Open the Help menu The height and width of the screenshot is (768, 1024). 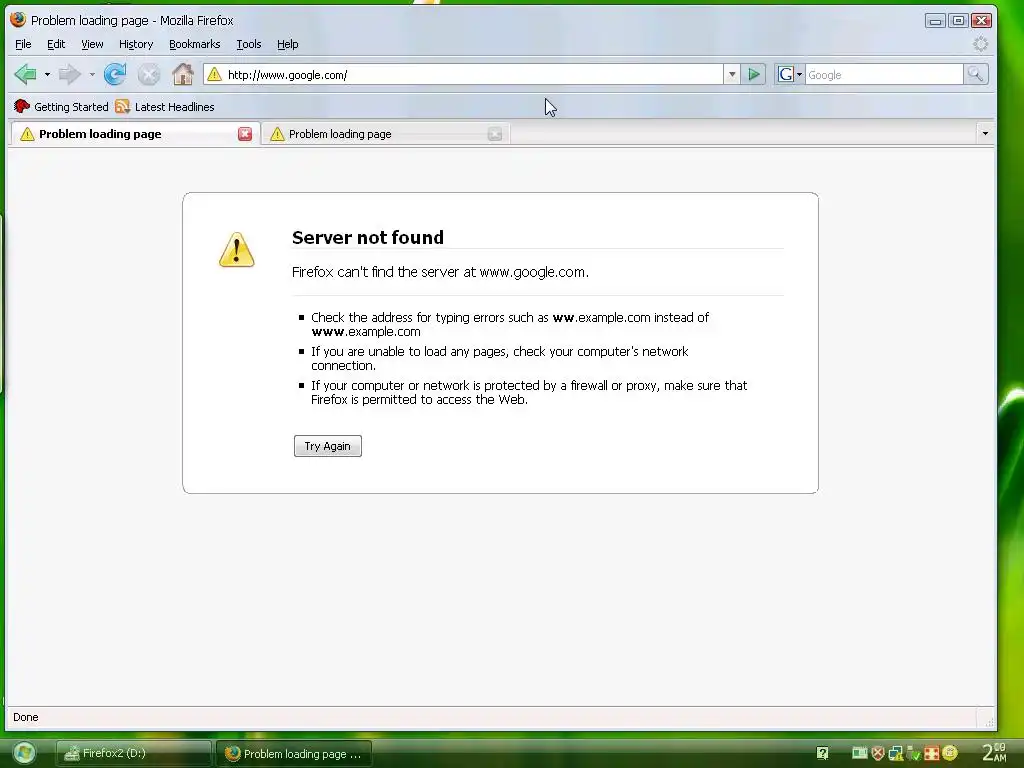287,44
